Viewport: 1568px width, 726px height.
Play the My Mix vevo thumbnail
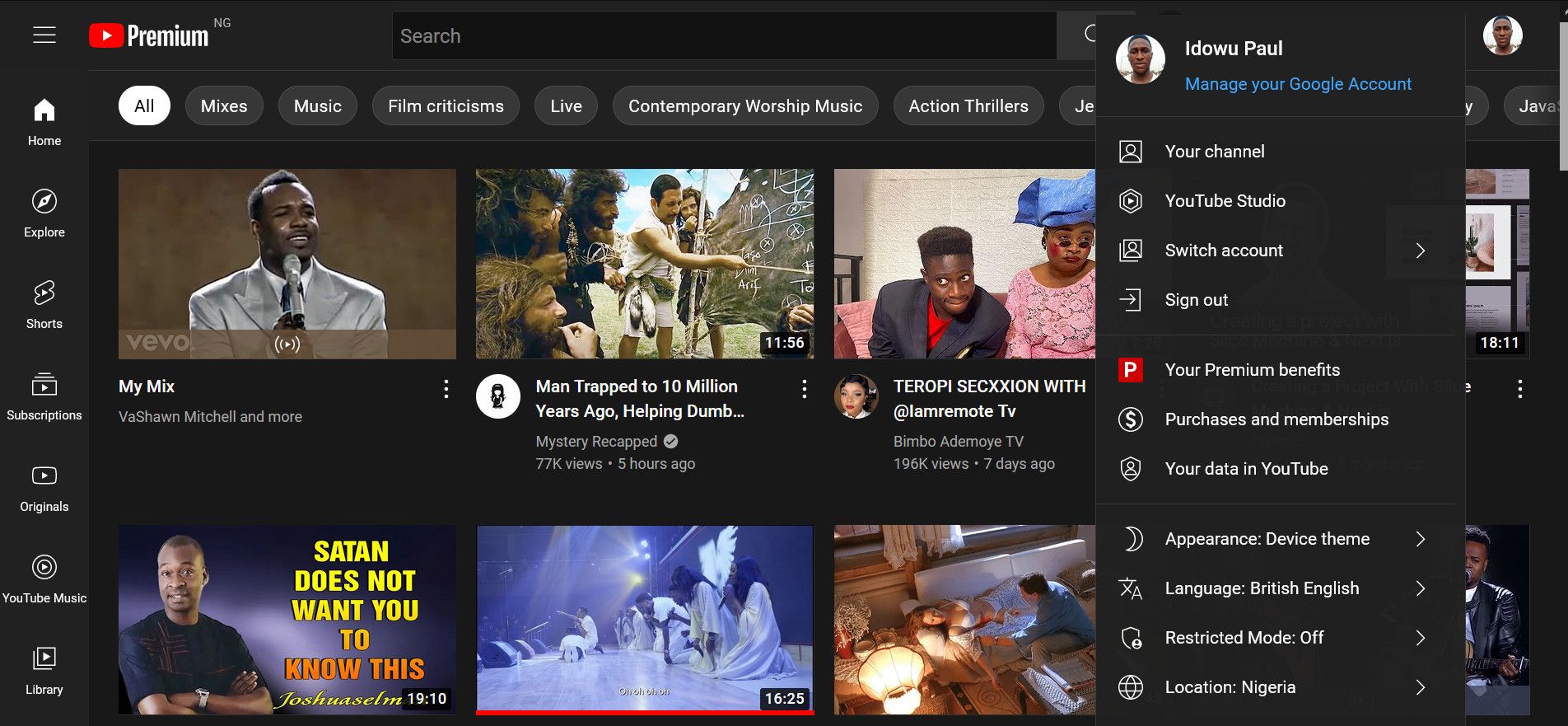pyautogui.click(x=287, y=264)
